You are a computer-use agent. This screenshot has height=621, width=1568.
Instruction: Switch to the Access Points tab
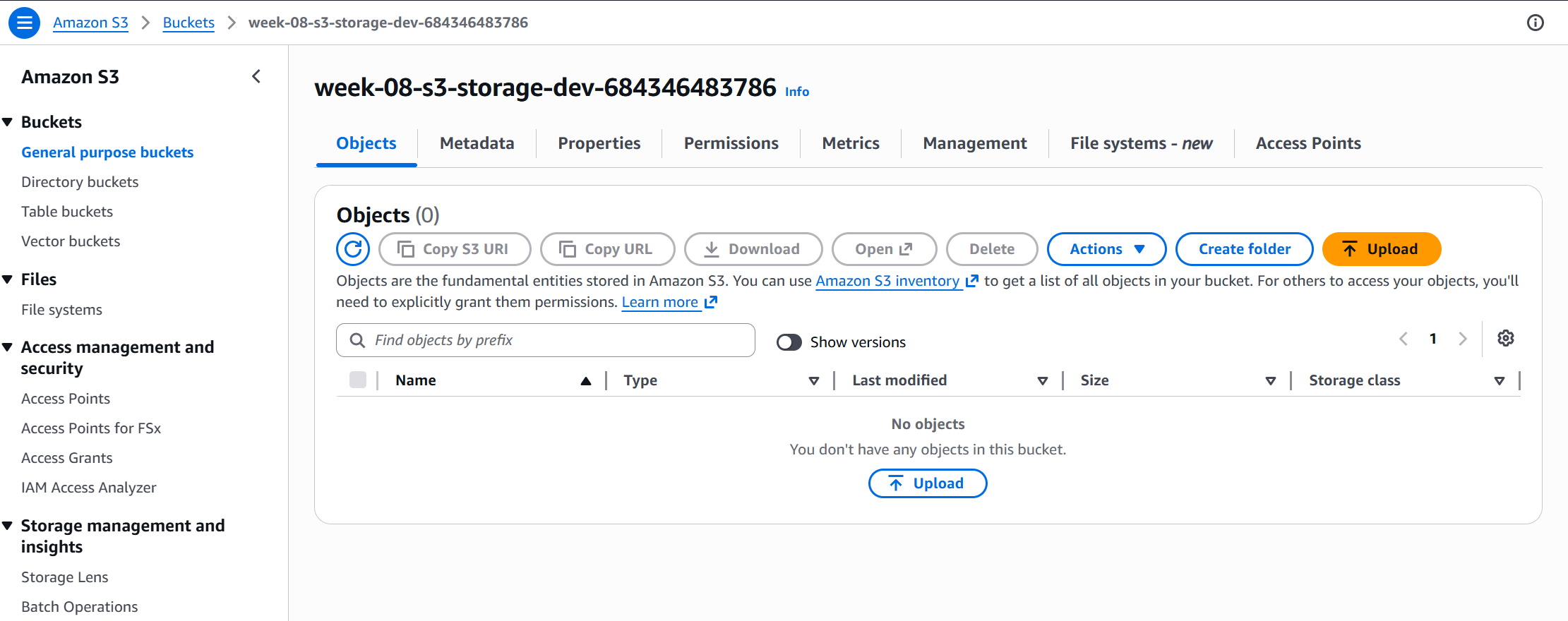pyautogui.click(x=1308, y=143)
